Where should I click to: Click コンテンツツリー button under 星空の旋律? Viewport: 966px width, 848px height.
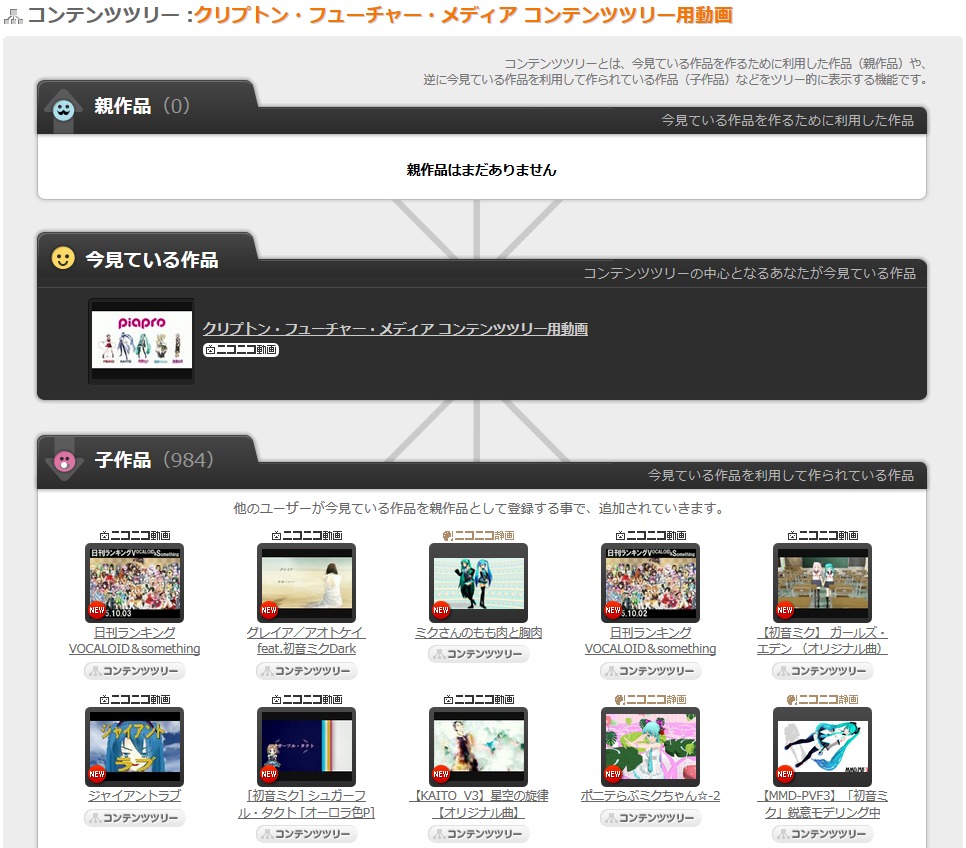pos(478,834)
